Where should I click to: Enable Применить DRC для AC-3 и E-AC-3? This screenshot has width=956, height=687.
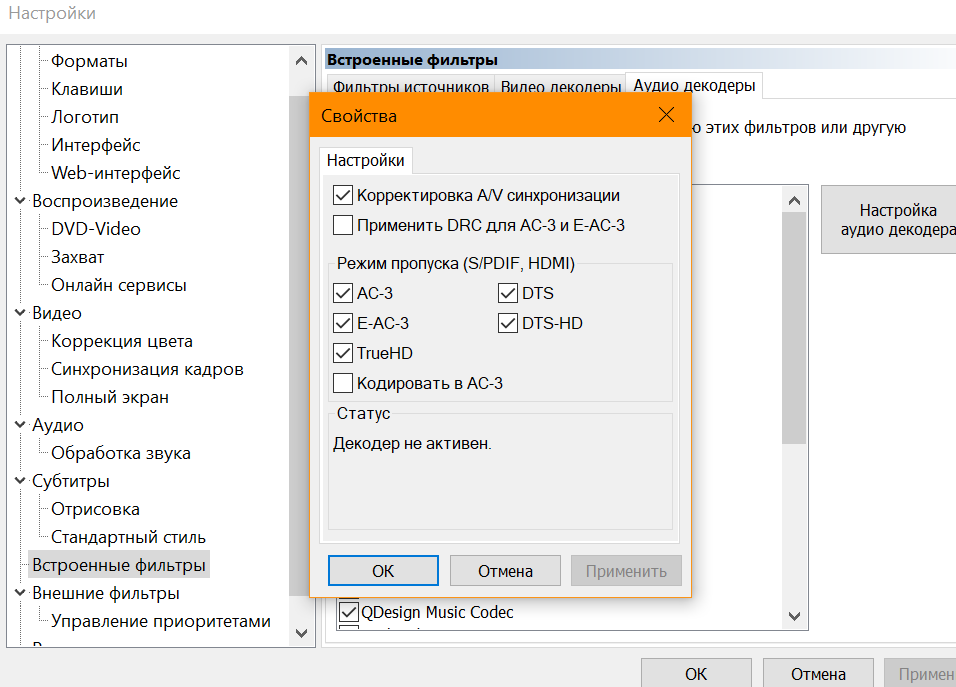pyautogui.click(x=343, y=225)
